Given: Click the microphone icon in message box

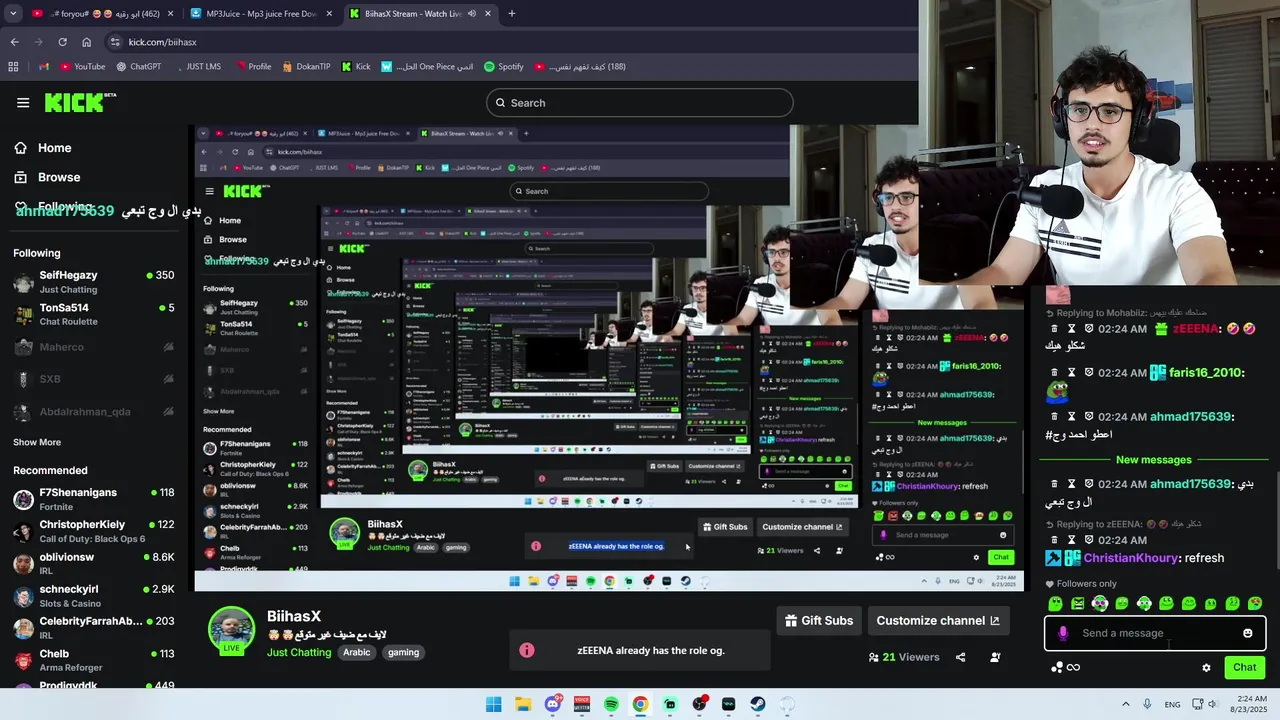Looking at the screenshot, I should point(1062,633).
